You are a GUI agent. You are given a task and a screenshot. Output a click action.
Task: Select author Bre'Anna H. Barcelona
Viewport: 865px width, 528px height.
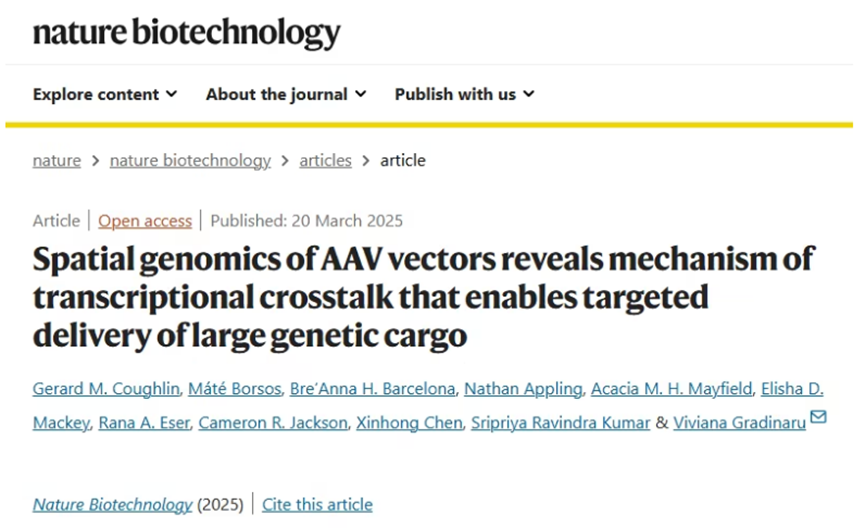click(372, 388)
